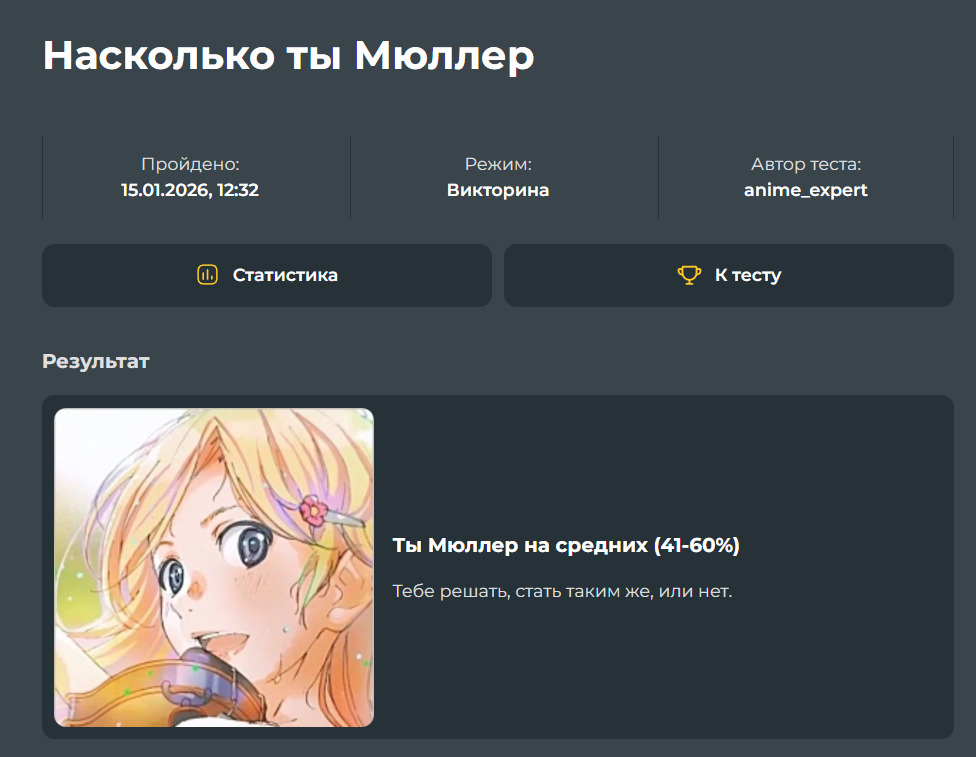Click the Режим label
The image size is (976, 757).
pyautogui.click(x=498, y=164)
